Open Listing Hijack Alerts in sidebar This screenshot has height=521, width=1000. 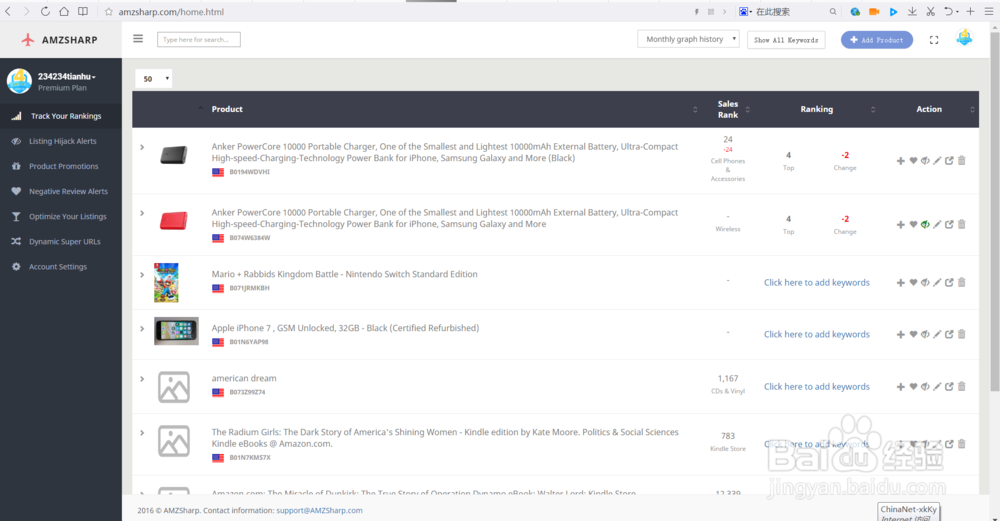point(61,141)
